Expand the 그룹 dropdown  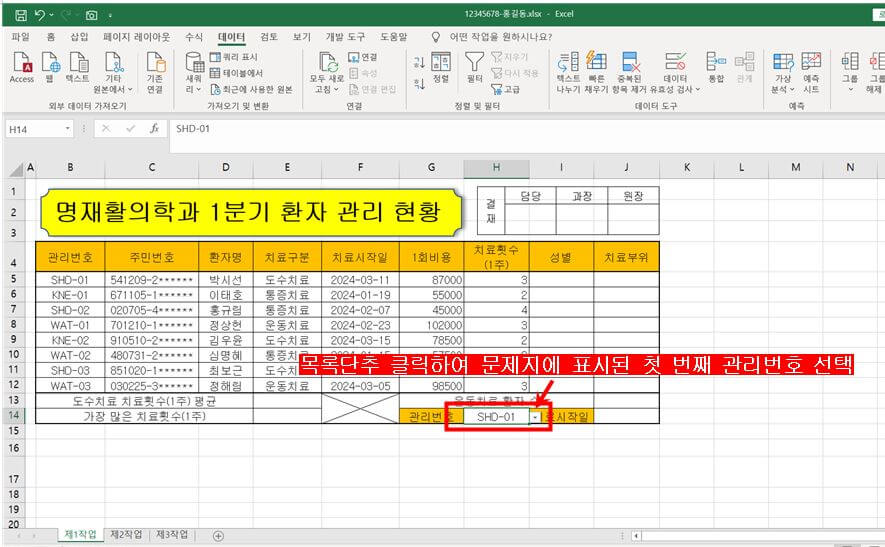[x=850, y=89]
